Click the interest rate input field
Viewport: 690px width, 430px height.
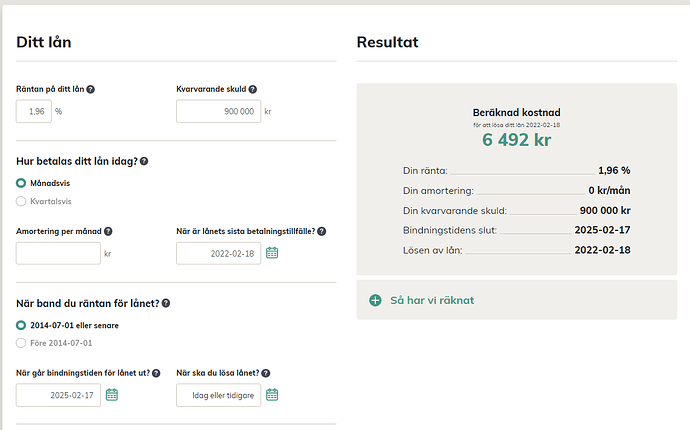(34, 111)
